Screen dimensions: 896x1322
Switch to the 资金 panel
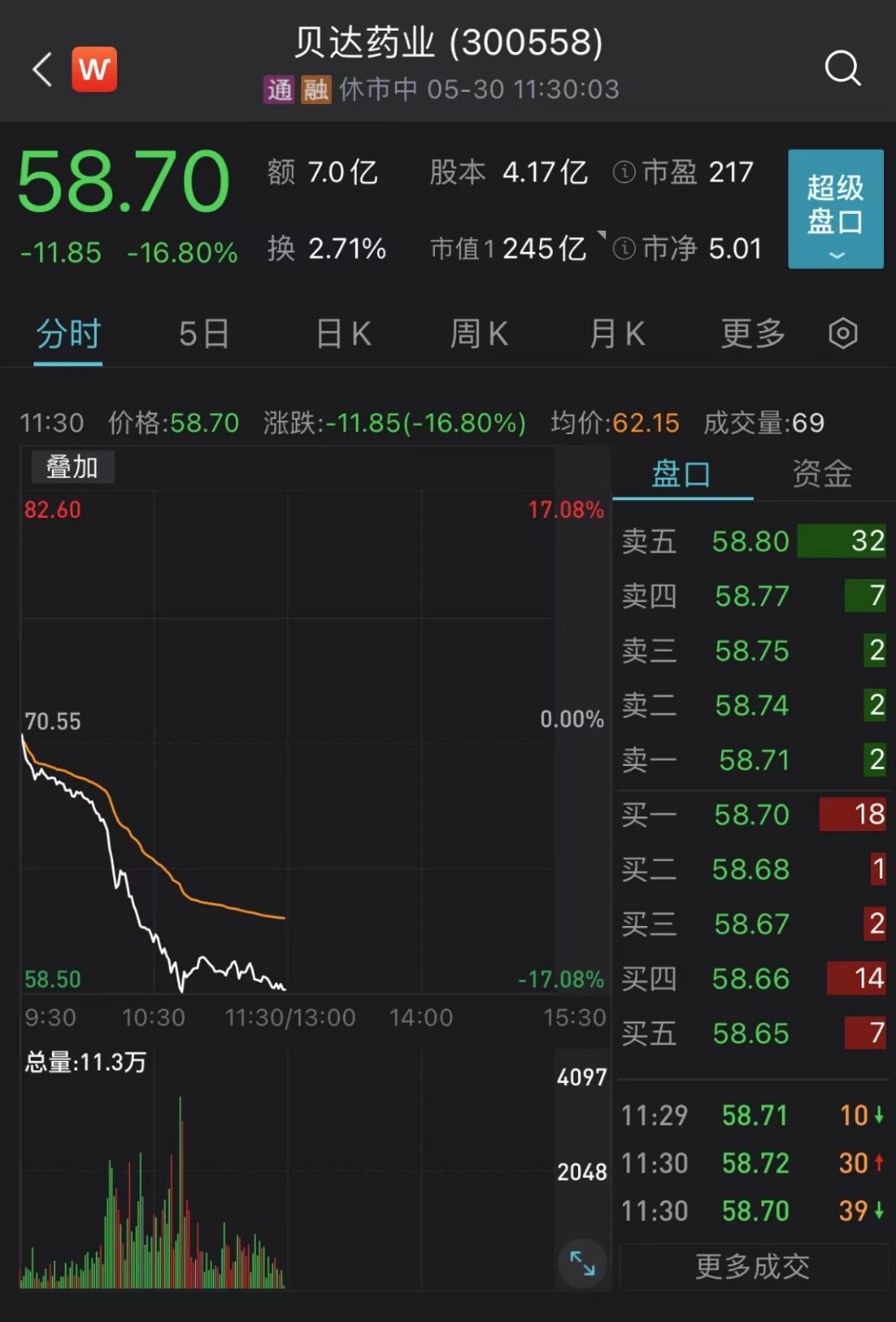[x=822, y=473]
